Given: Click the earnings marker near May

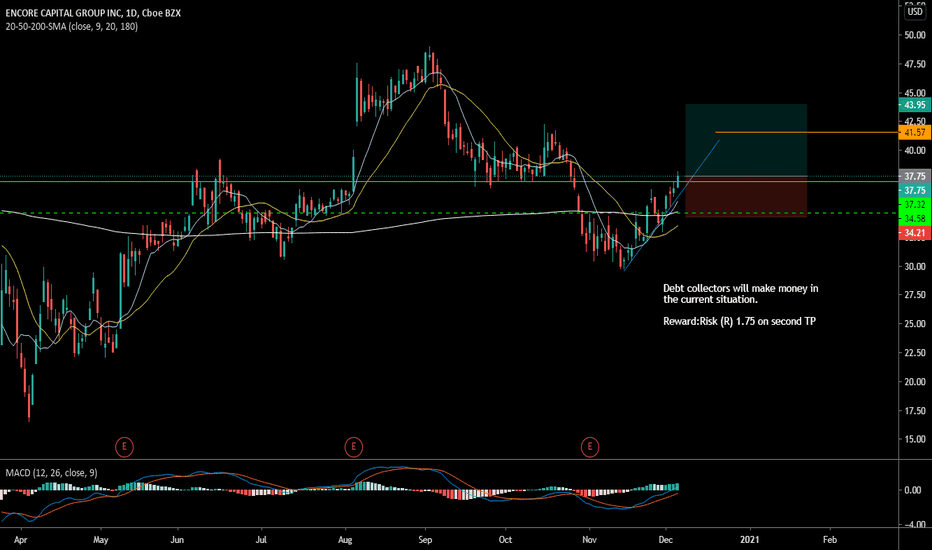Looking at the screenshot, I should (x=124, y=447).
